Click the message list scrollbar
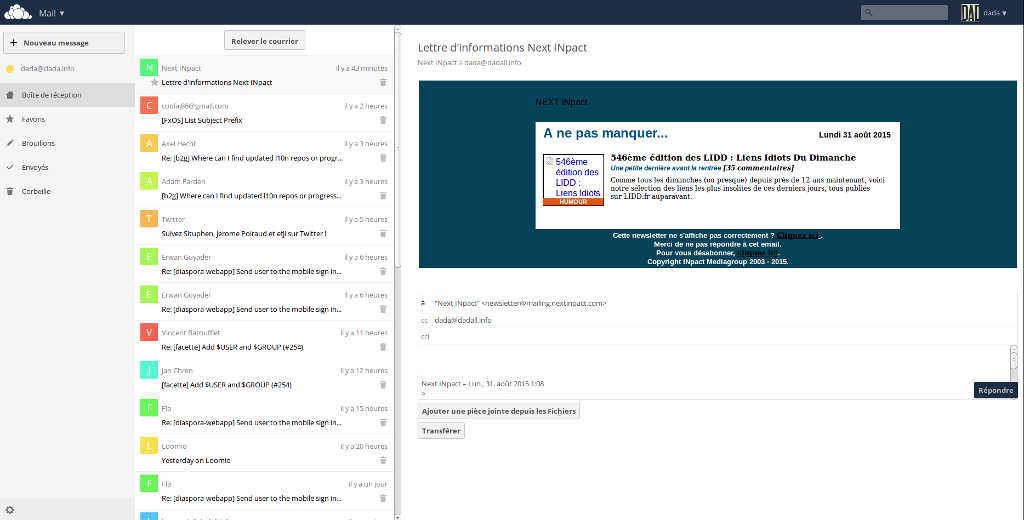 point(398,147)
